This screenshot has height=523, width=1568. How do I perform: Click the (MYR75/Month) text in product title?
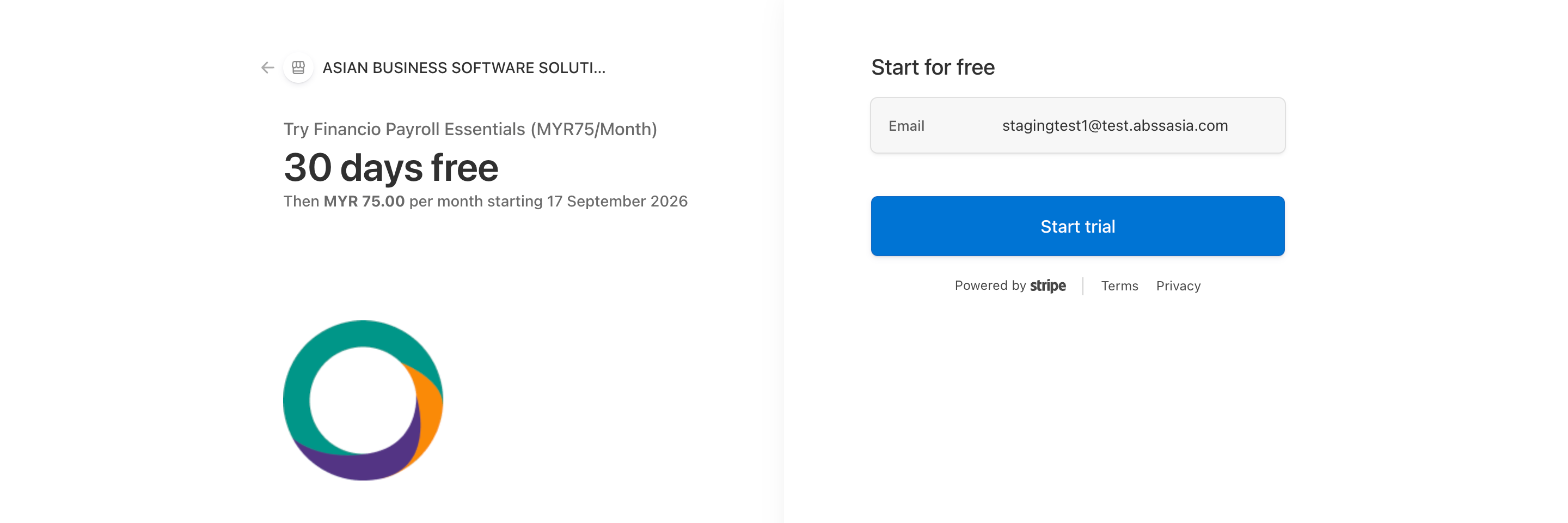tap(593, 129)
